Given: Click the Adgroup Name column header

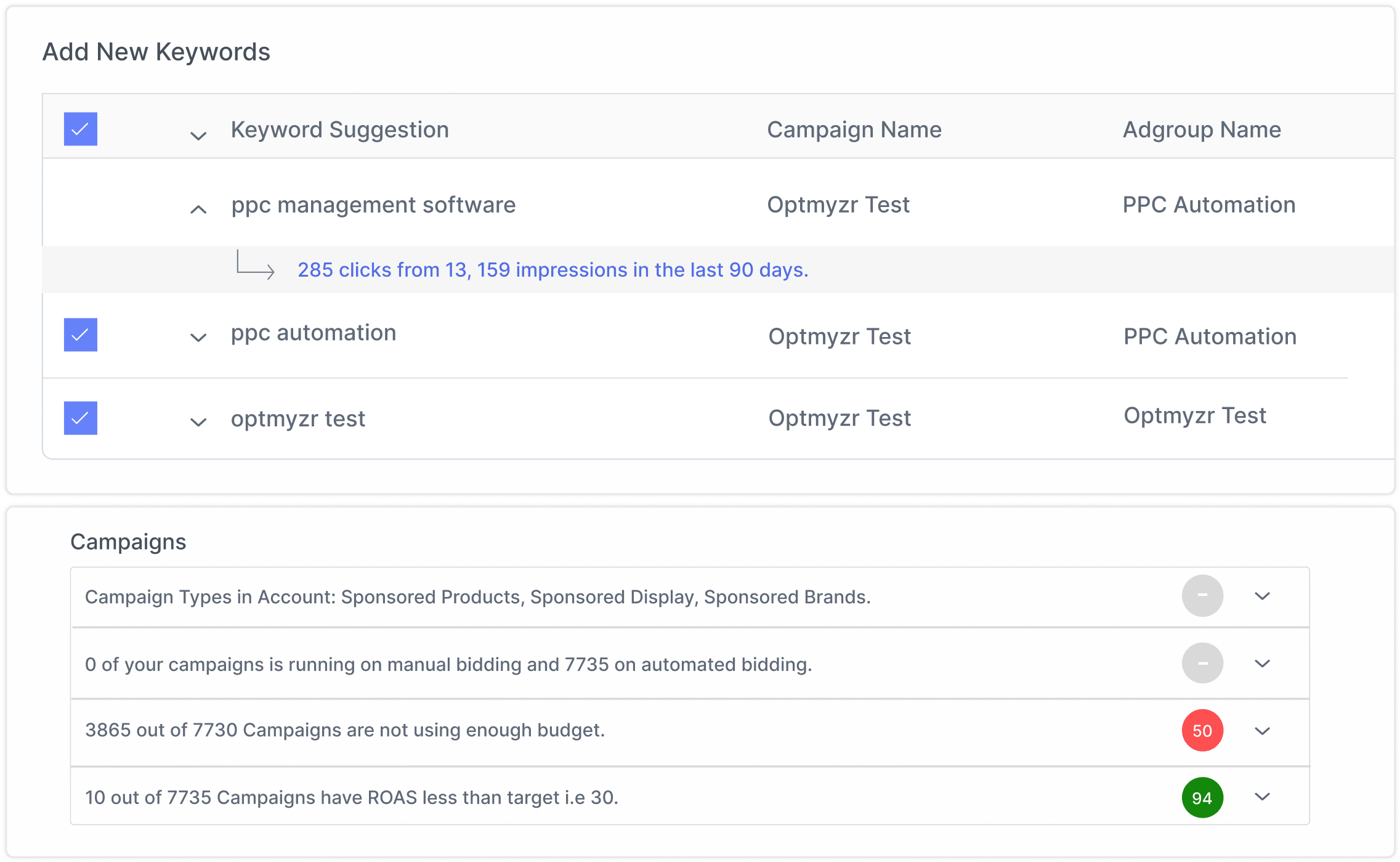Looking at the screenshot, I should point(1201,129).
